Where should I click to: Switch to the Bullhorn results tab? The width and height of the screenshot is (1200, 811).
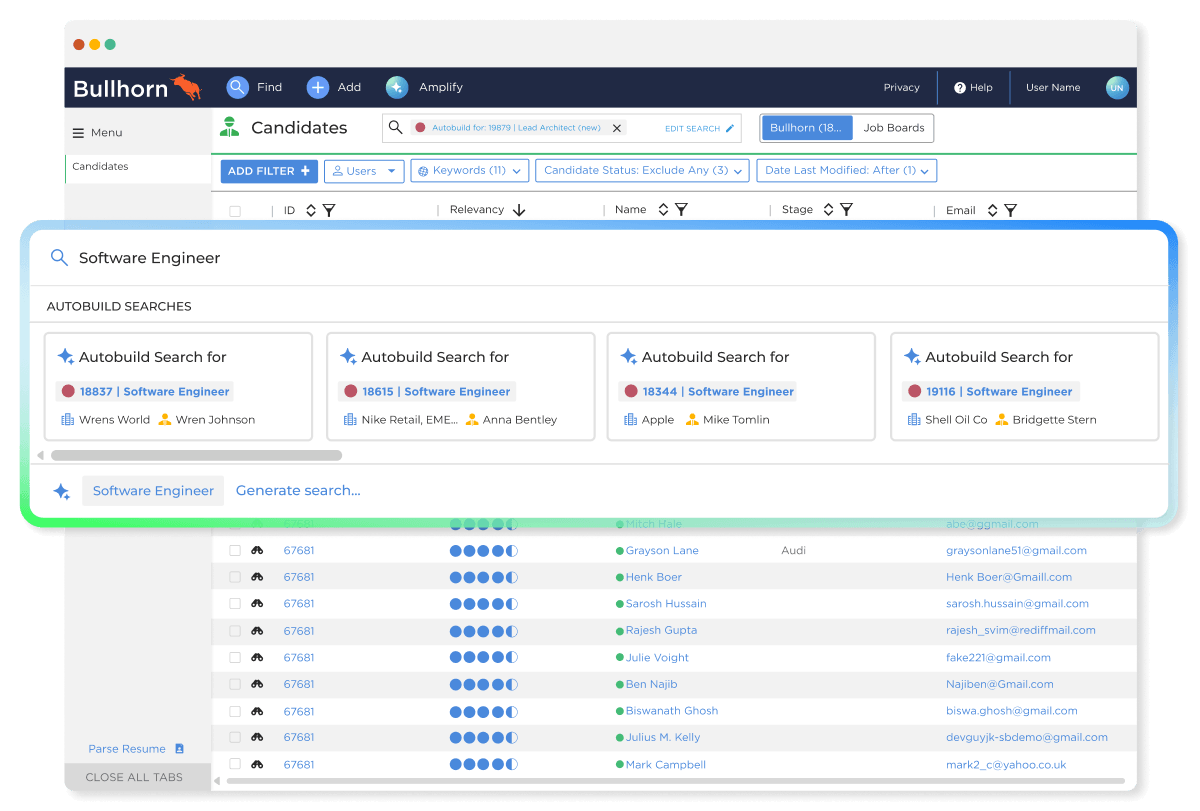tap(807, 128)
